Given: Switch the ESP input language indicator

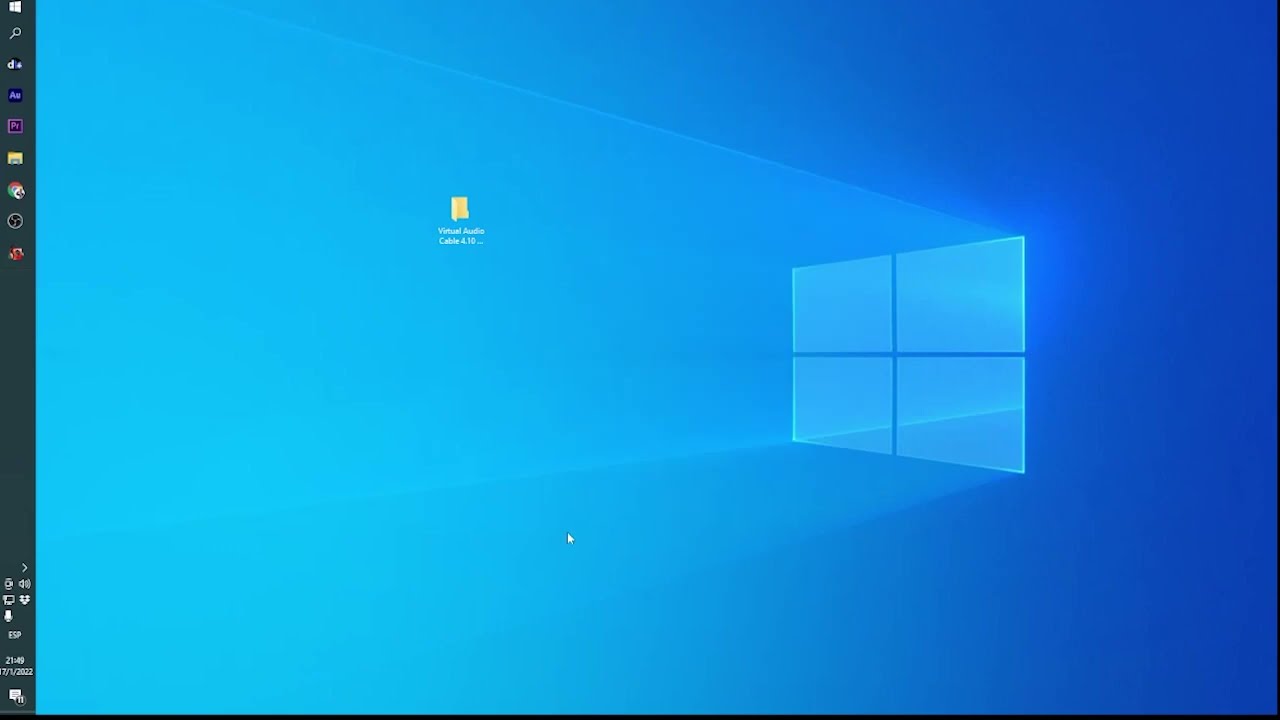Looking at the screenshot, I should coord(15,635).
